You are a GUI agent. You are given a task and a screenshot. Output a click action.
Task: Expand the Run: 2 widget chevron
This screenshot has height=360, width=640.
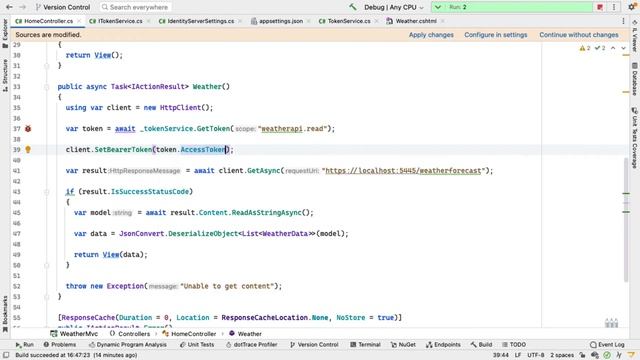pyautogui.click(x=438, y=7)
